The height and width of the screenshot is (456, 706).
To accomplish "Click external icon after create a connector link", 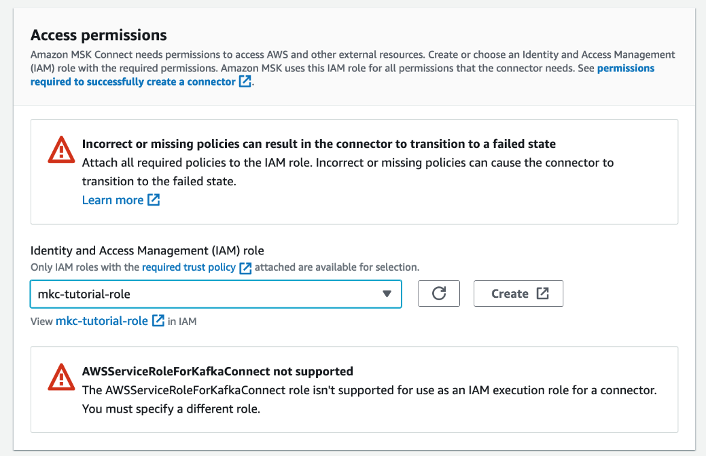I will 245,83.
